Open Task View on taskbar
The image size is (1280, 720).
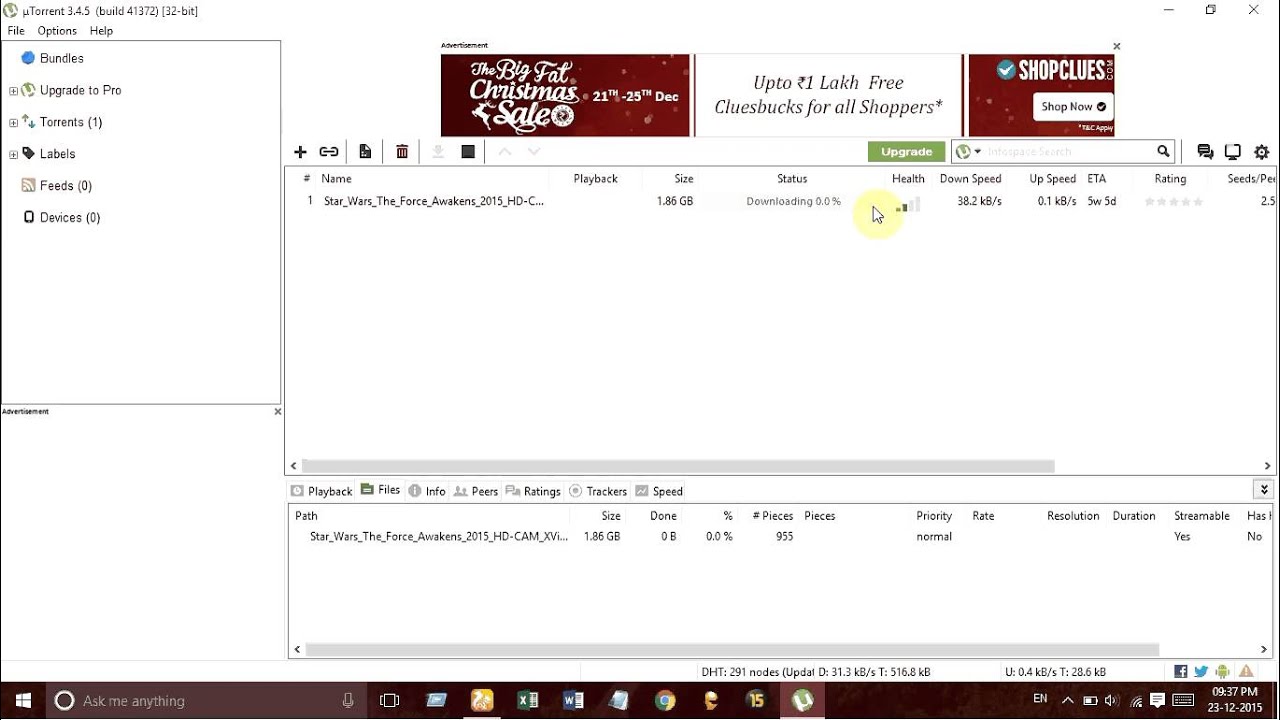[x=390, y=701]
